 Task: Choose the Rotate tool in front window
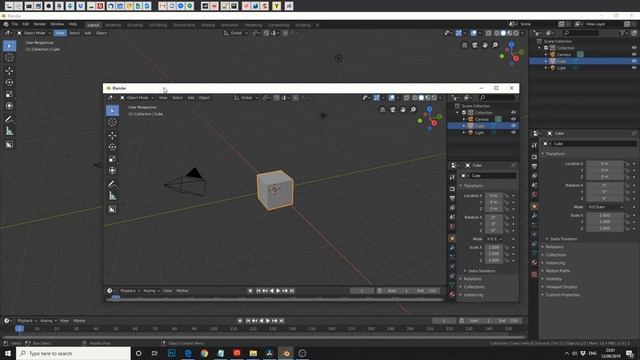[112, 147]
